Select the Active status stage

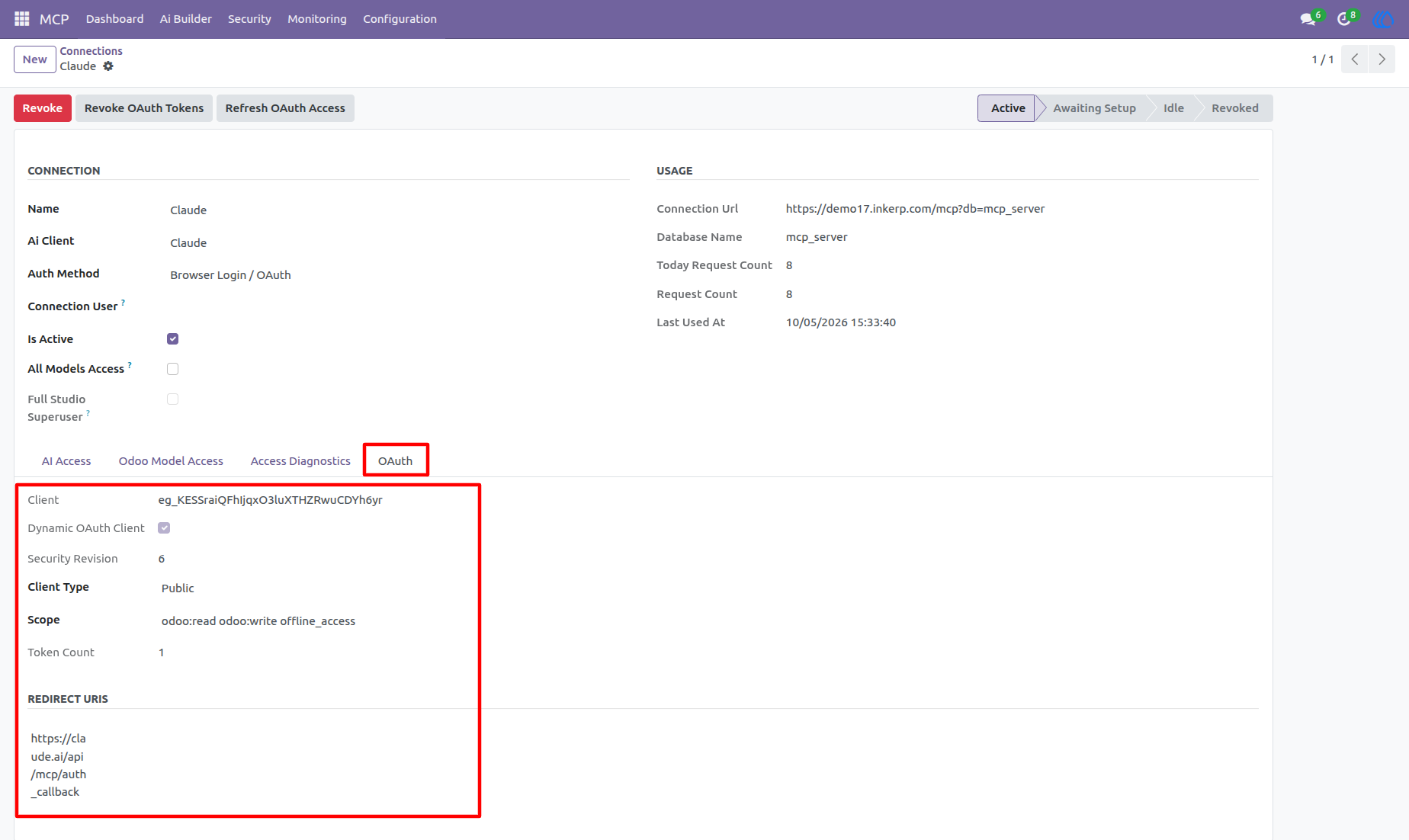coord(1007,108)
